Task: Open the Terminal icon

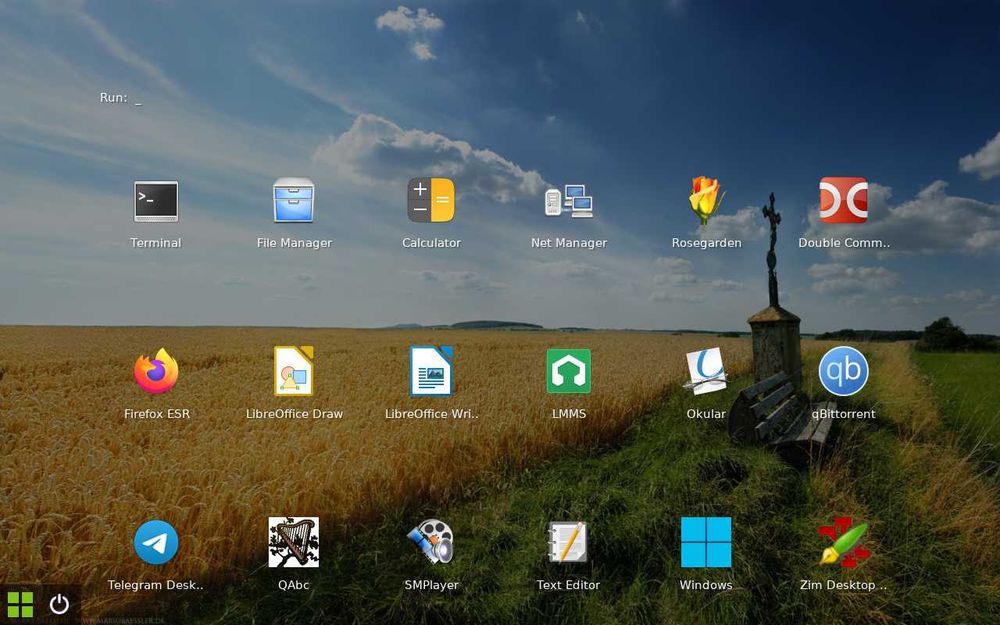Action: 156,201
